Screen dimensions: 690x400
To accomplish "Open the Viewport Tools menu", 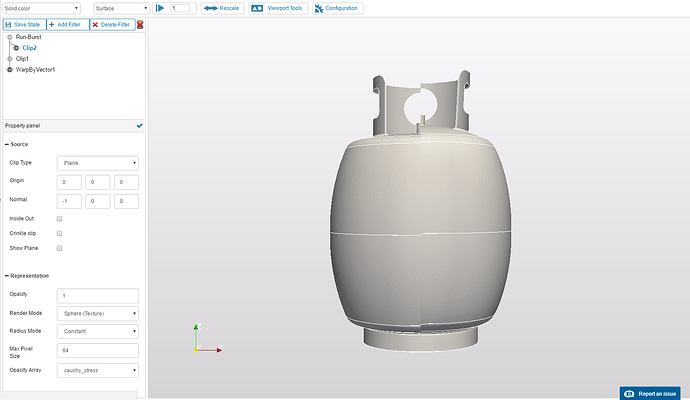I will (x=276, y=8).
